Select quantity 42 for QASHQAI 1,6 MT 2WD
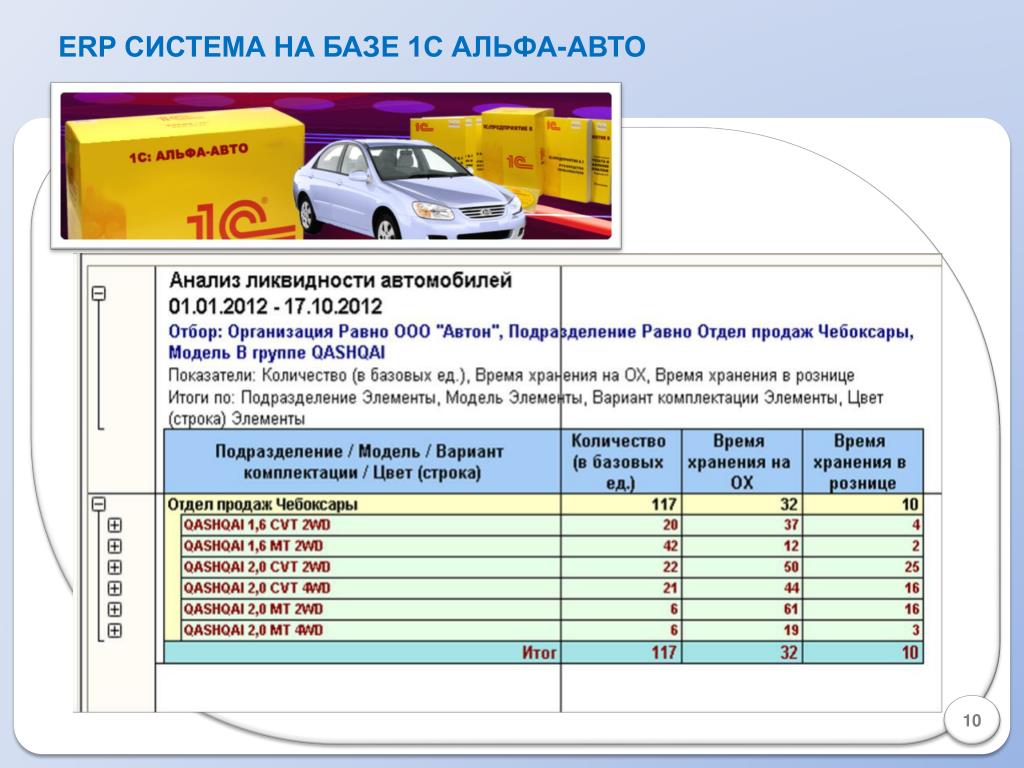The height and width of the screenshot is (768, 1024). point(670,546)
